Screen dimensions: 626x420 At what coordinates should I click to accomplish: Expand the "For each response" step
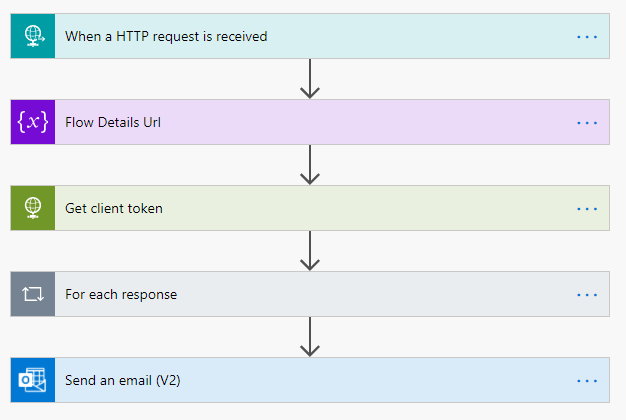click(121, 295)
